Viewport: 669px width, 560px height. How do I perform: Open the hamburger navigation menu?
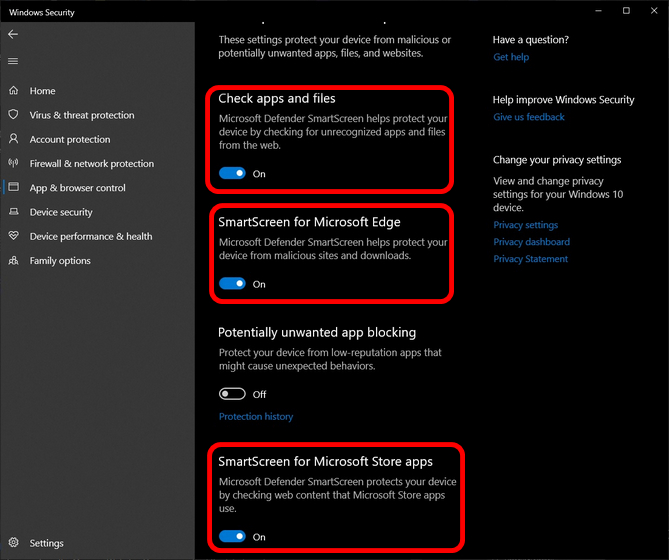pyautogui.click(x=13, y=61)
